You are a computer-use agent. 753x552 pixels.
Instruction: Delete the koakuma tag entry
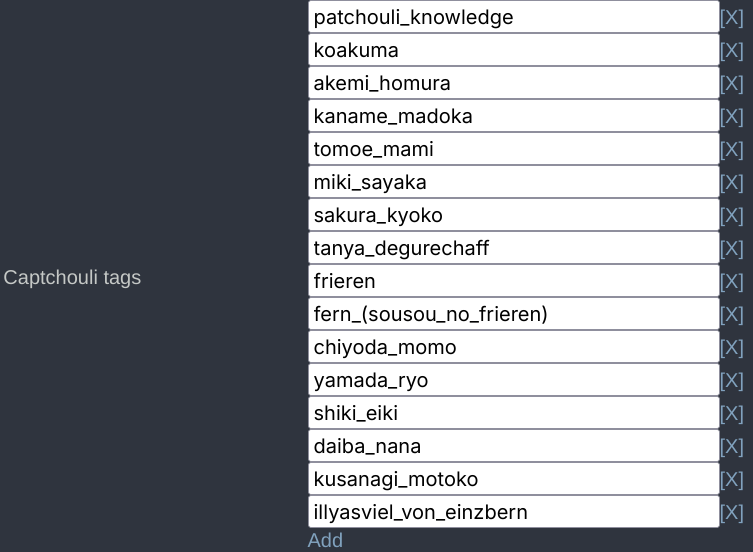pos(731,51)
